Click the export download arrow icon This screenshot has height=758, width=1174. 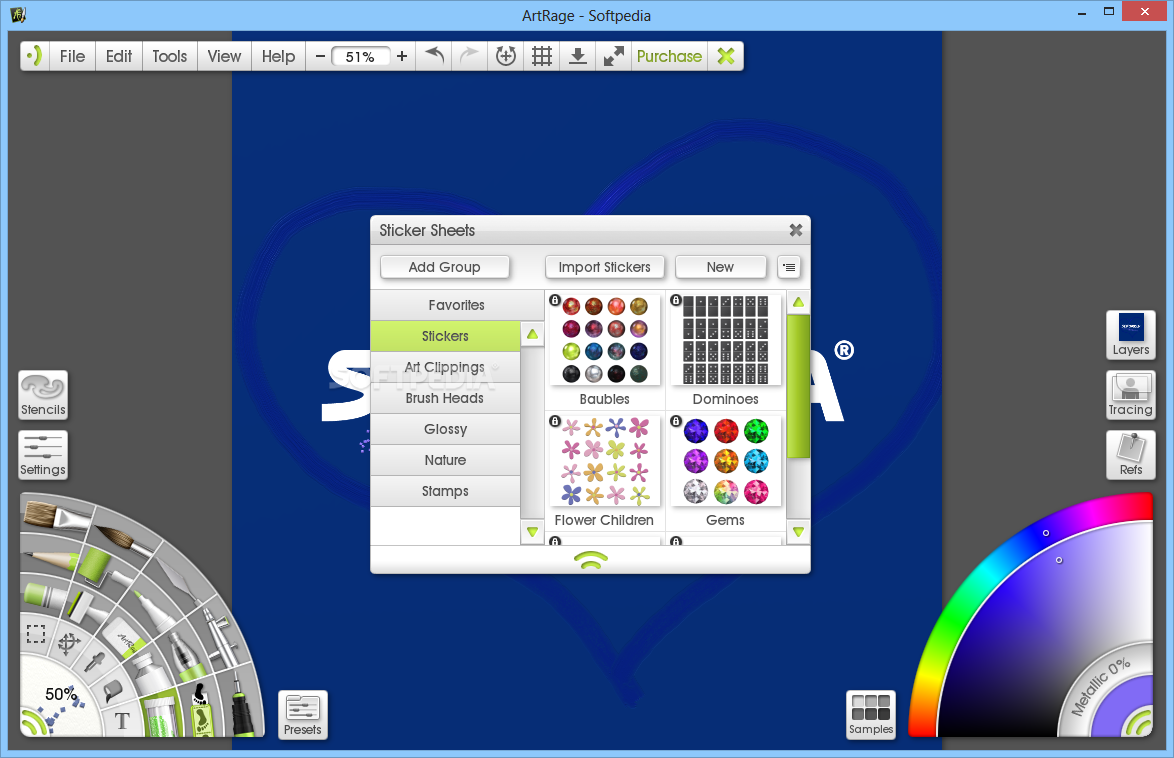pyautogui.click(x=578, y=56)
